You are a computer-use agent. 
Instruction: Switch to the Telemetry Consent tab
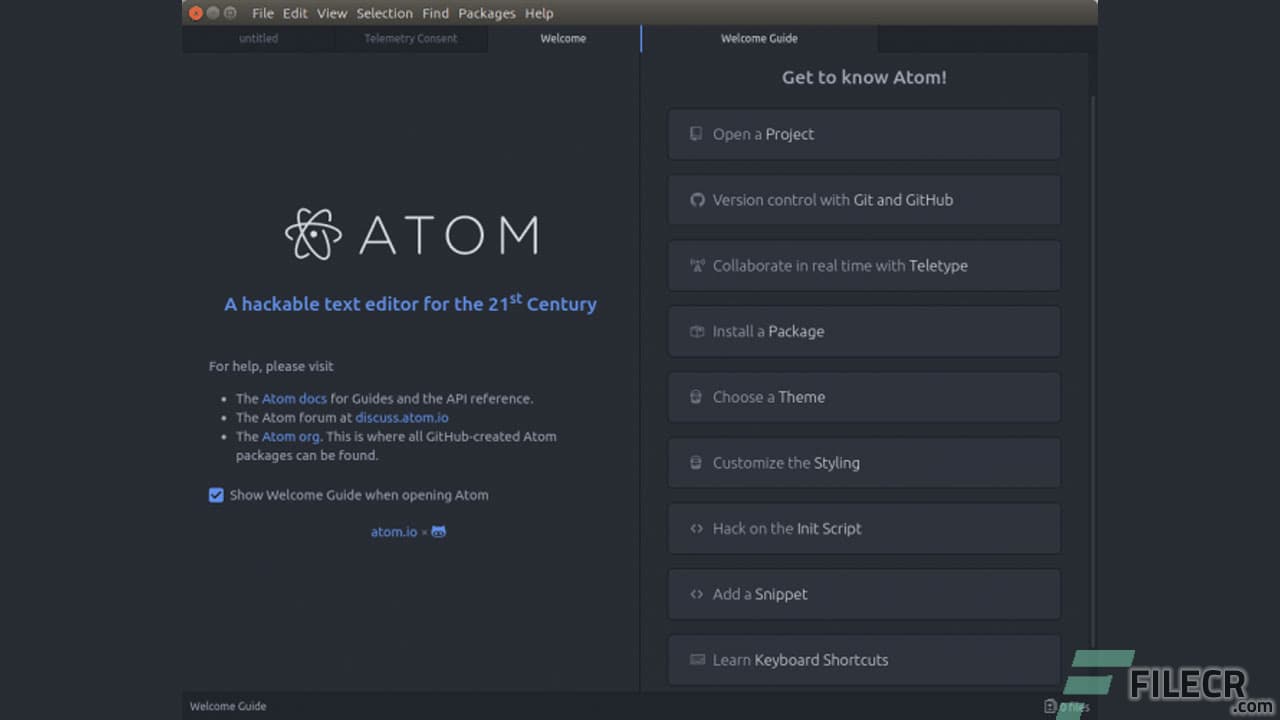[410, 38]
